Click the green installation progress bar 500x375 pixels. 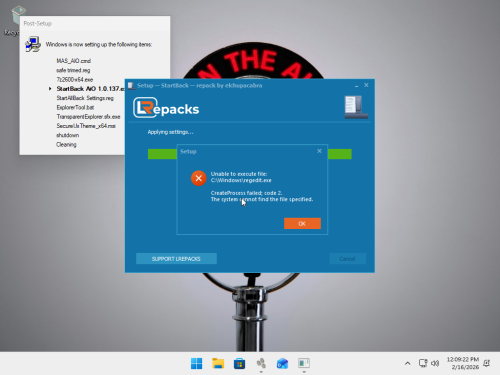coord(250,154)
